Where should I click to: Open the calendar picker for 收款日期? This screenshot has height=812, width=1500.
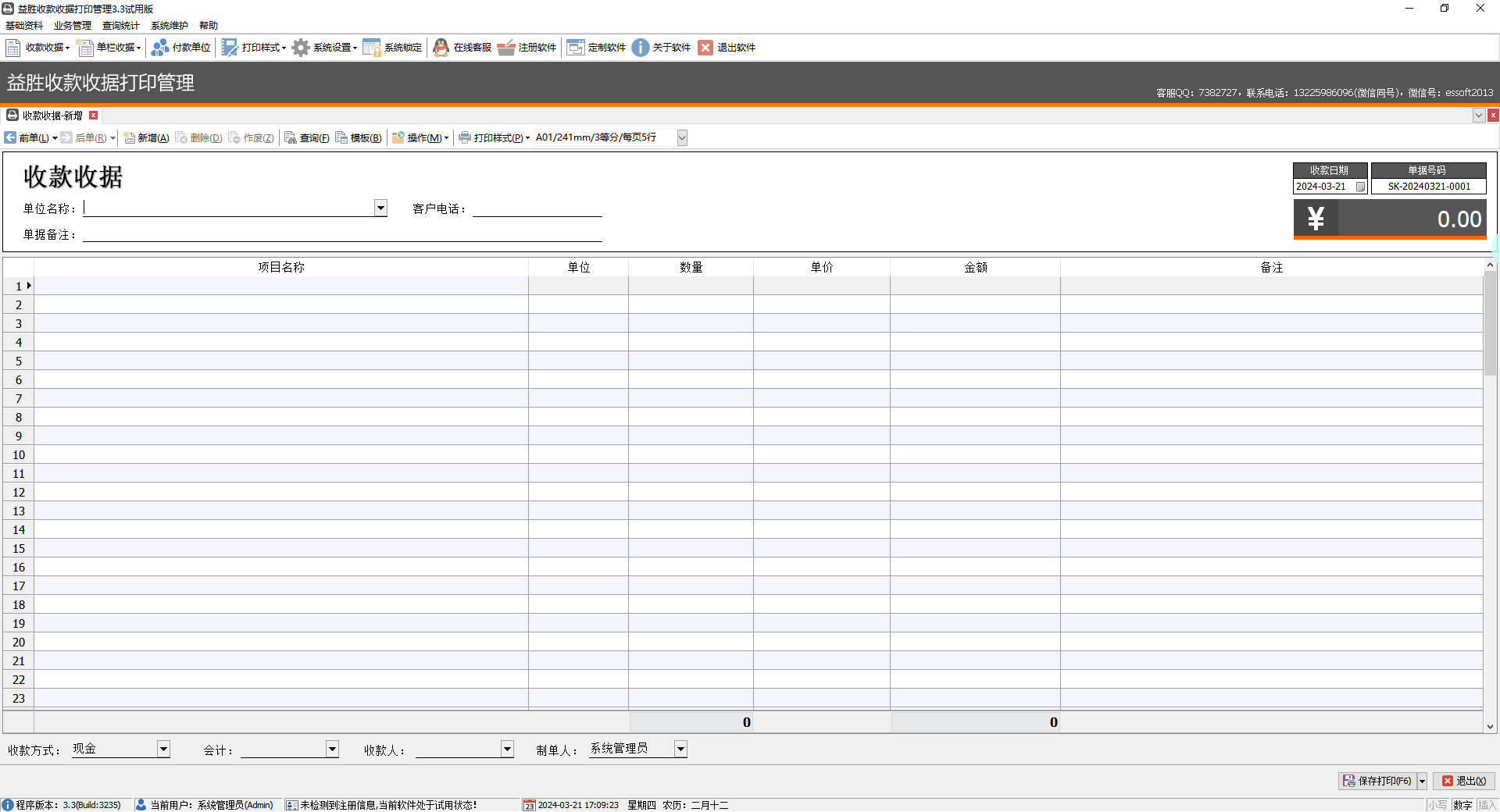[x=1360, y=187]
